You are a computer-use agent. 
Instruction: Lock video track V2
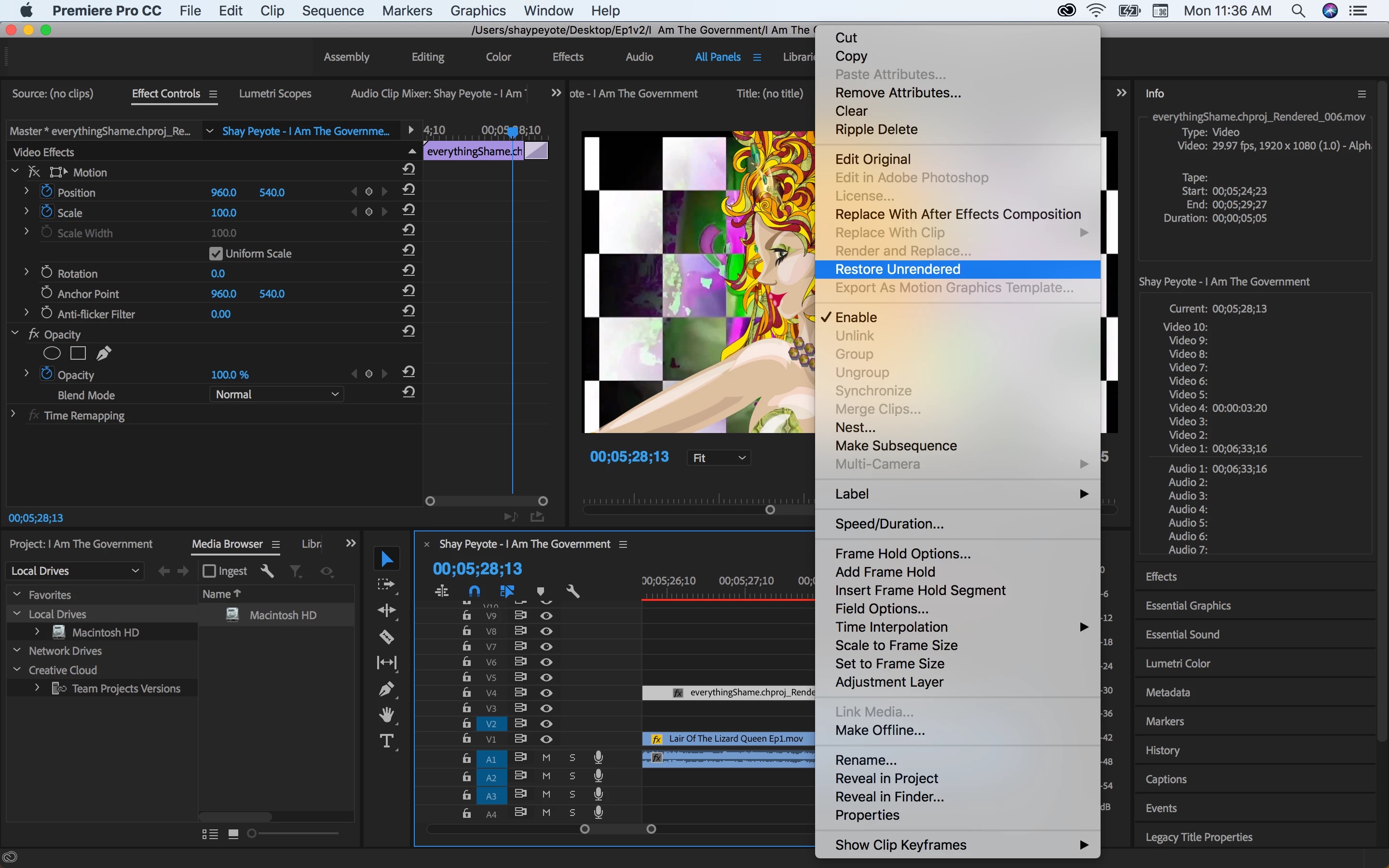click(x=467, y=723)
